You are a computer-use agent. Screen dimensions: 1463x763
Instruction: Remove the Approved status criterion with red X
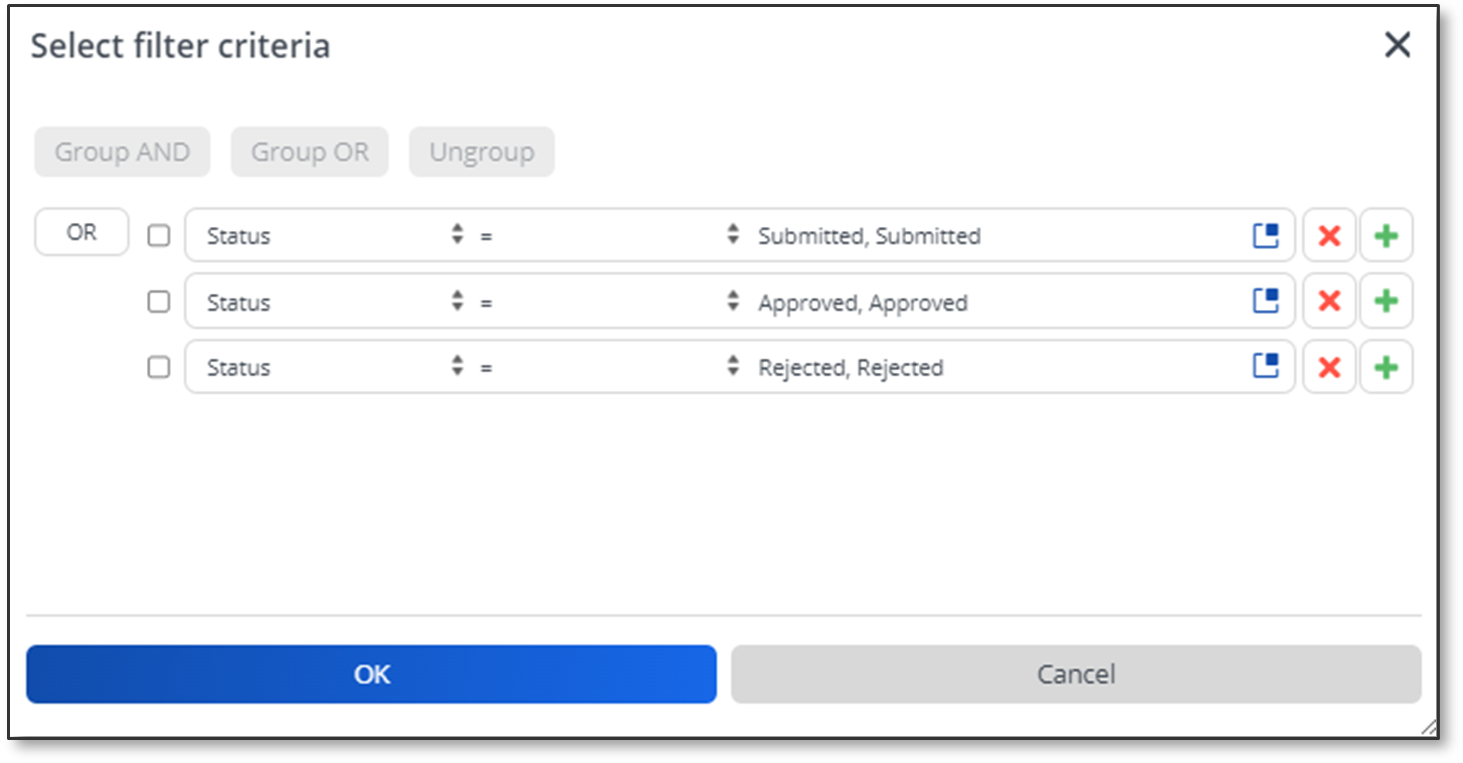pyautogui.click(x=1329, y=301)
